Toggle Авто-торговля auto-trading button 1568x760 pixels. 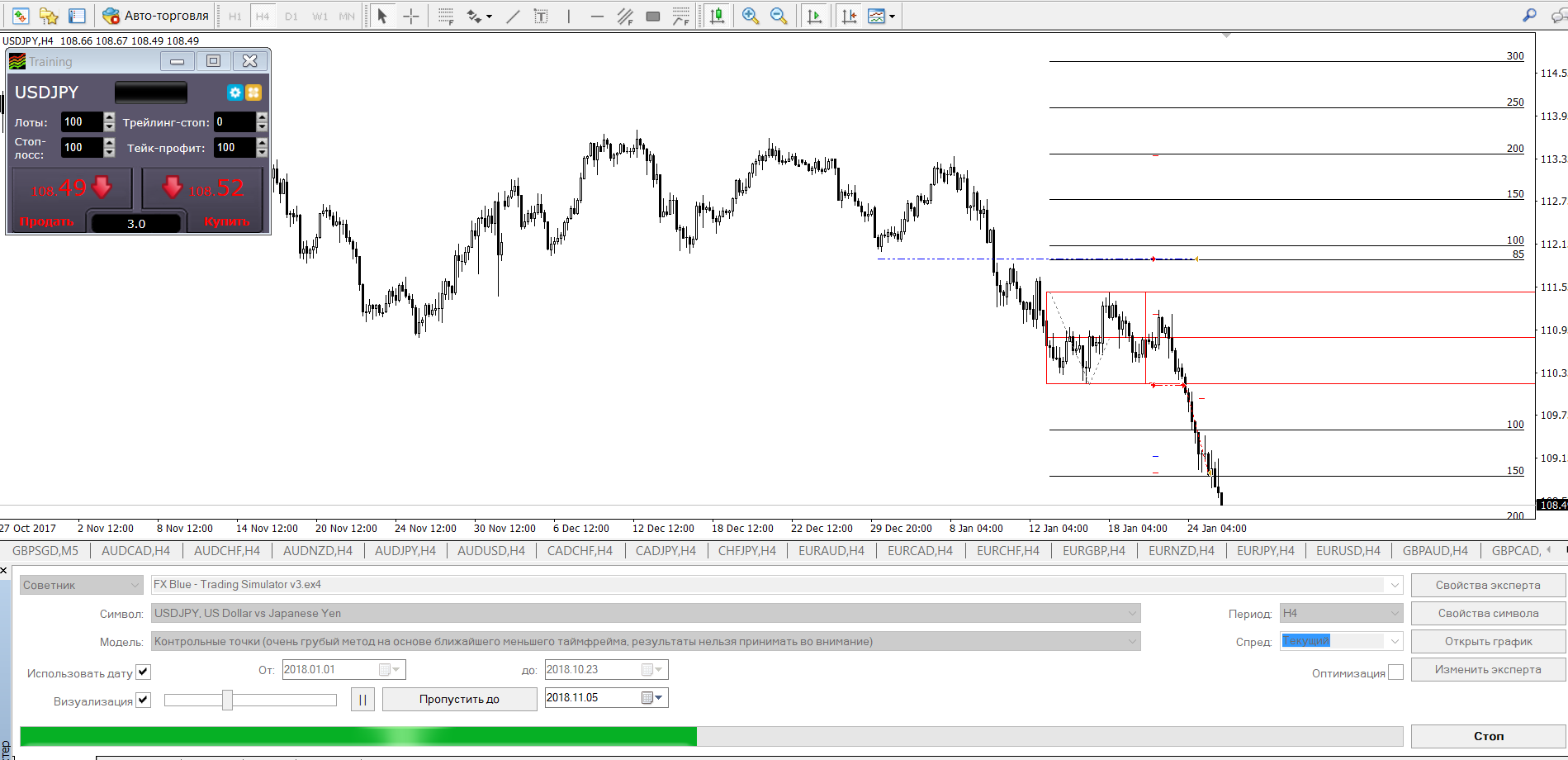[156, 16]
